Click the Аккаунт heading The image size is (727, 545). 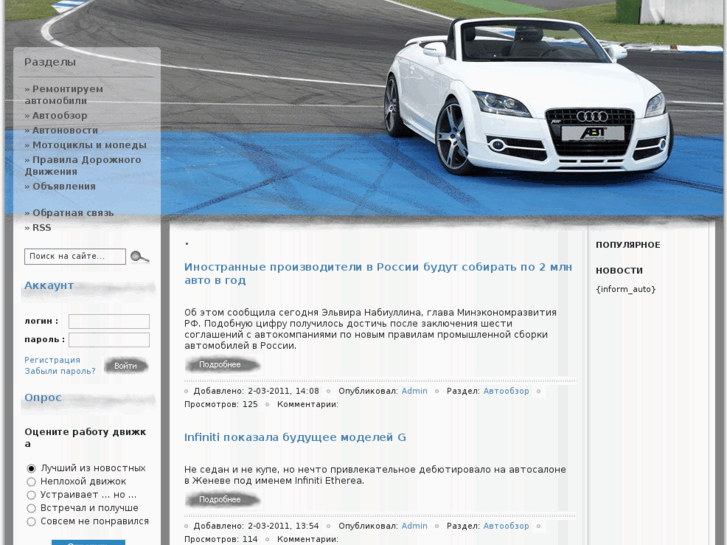click(x=49, y=285)
